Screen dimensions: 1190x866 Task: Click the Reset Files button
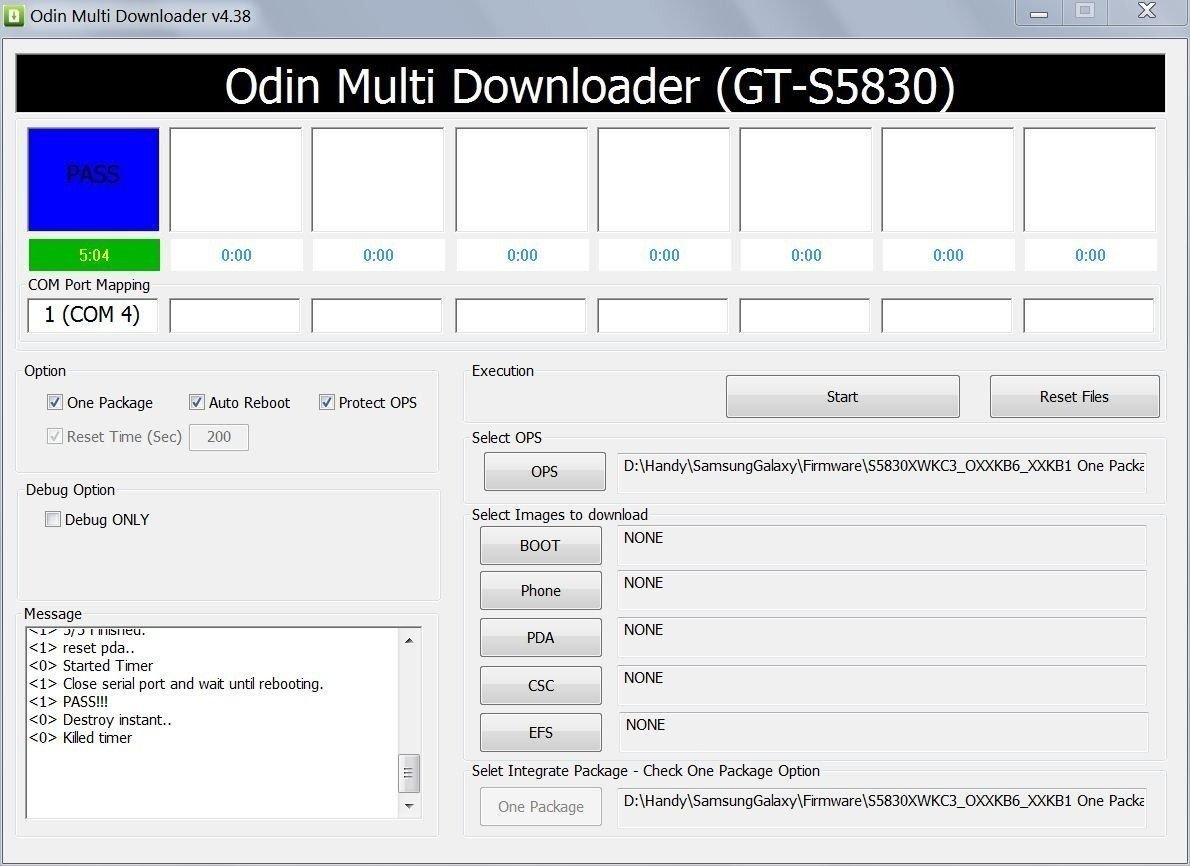pyautogui.click(x=1074, y=396)
